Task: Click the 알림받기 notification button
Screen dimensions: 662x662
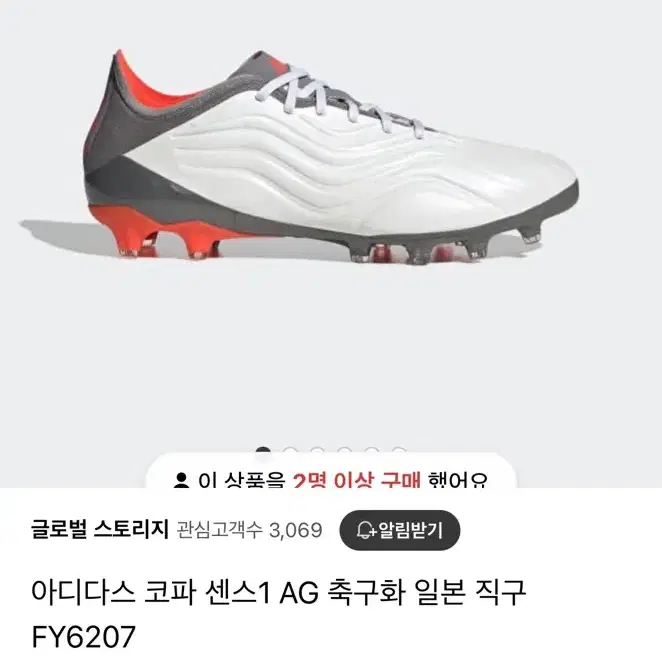Action: [x=400, y=530]
